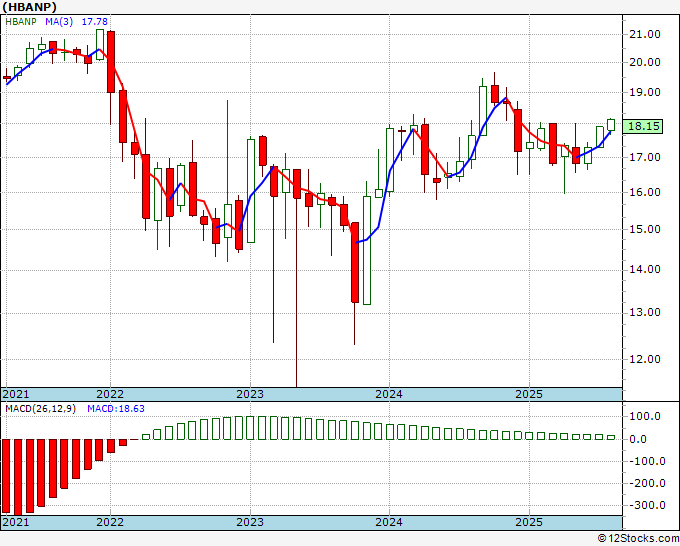The height and width of the screenshot is (546, 680).
Task: Open the 12Stocks.com copyright link
Action: (x=638, y=539)
